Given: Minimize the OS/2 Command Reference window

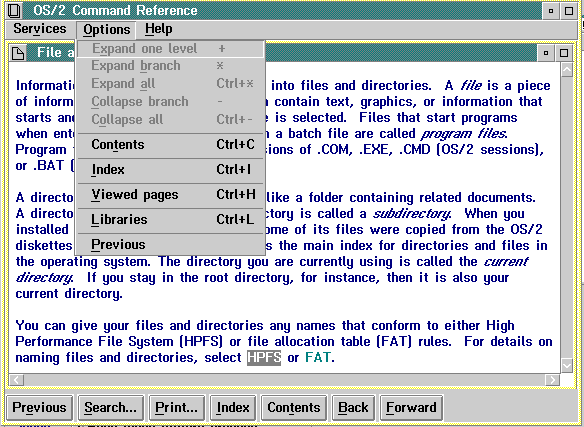Looking at the screenshot, I should click(x=550, y=10).
